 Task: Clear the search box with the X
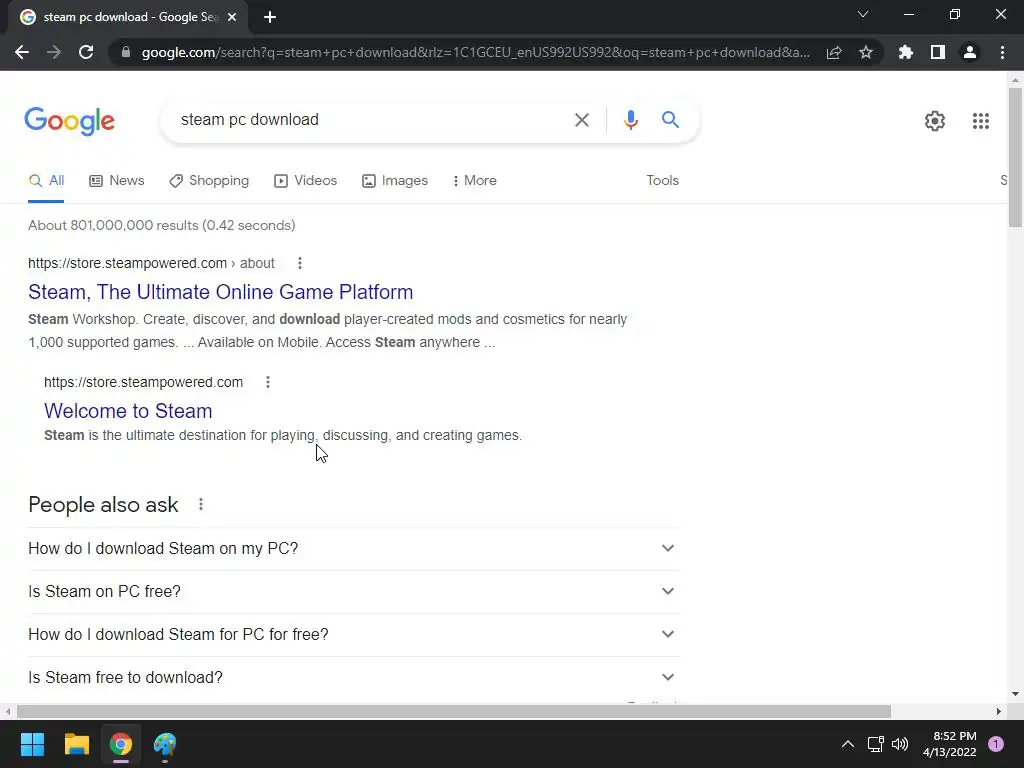[581, 120]
